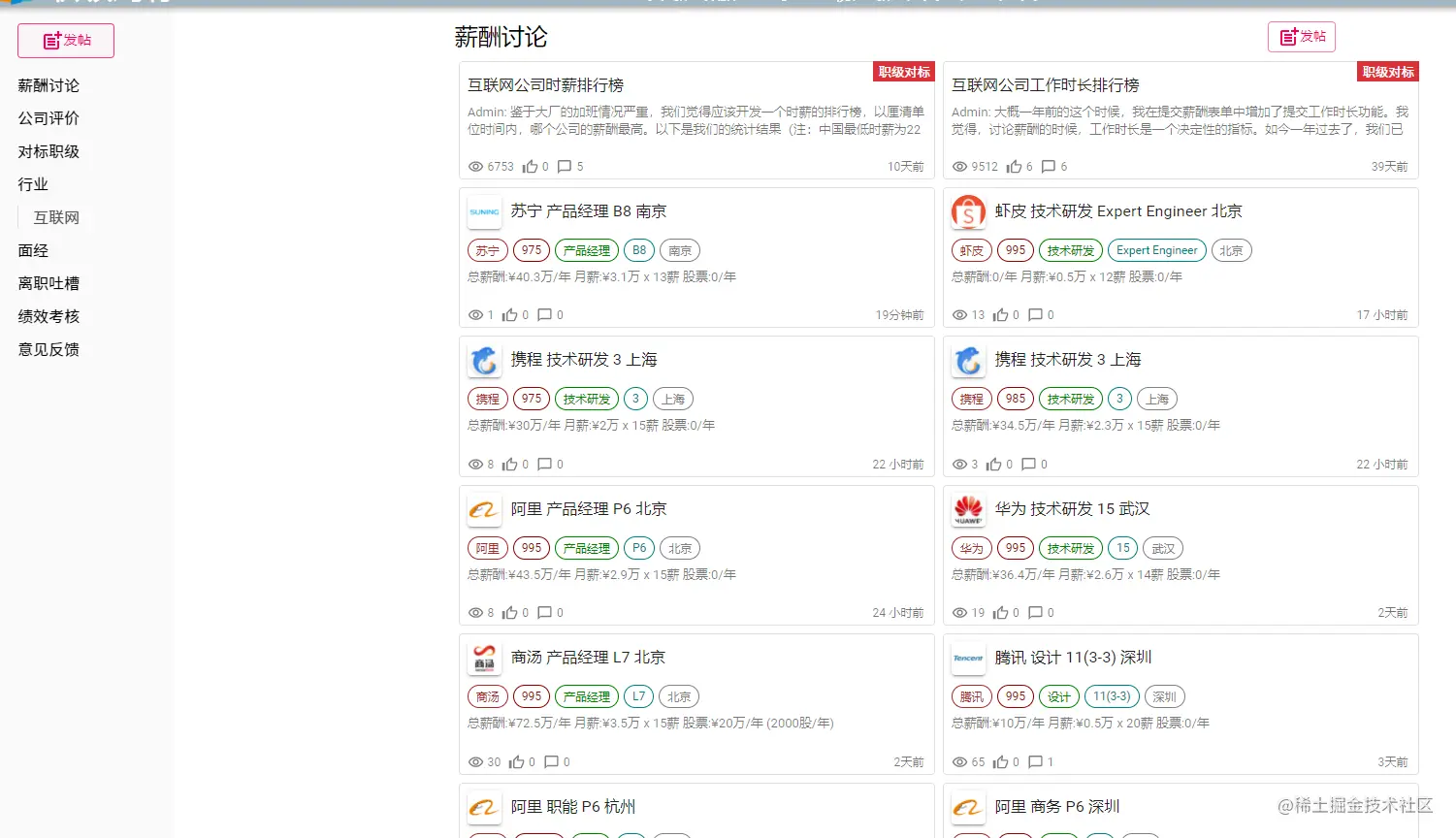Click the 华为 company tag
Image resolution: width=1456 pixels, height=838 pixels.
(x=972, y=548)
